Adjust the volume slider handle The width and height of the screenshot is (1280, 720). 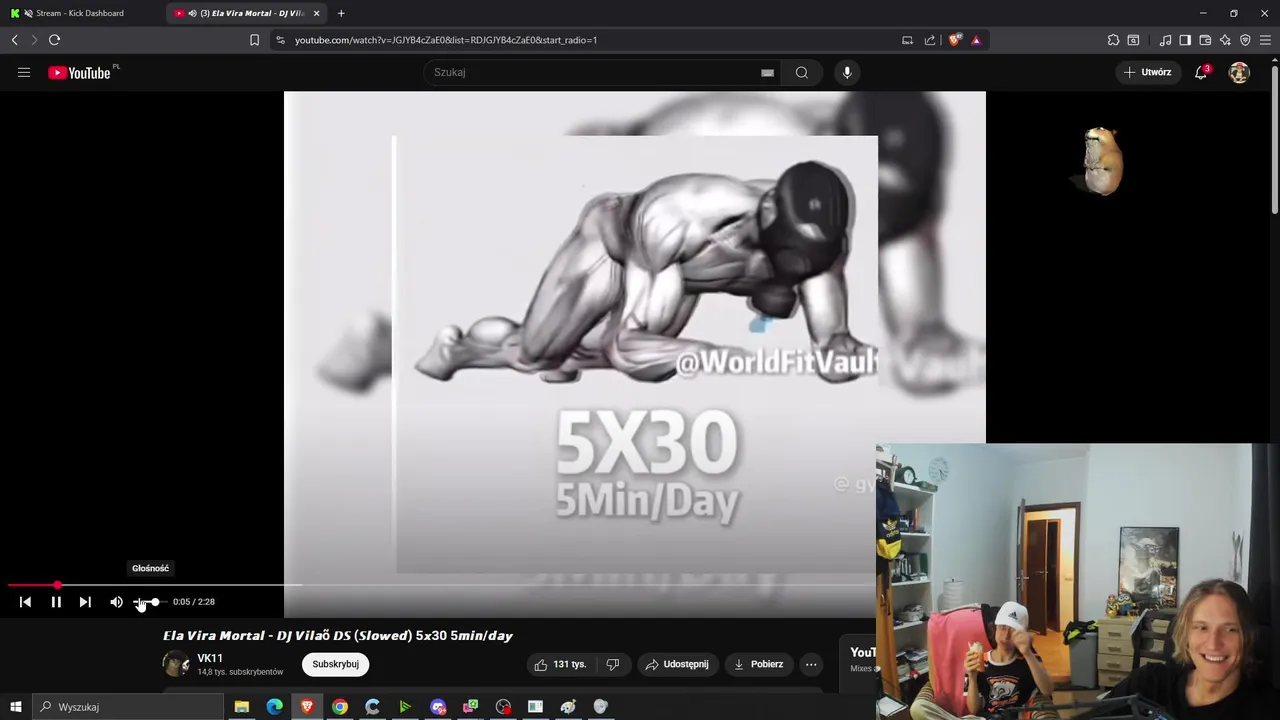(x=155, y=602)
